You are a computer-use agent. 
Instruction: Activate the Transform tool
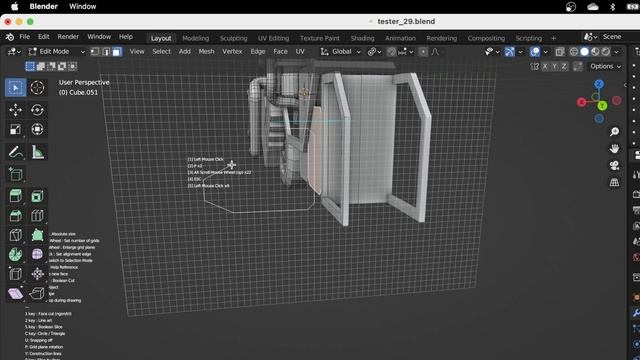(x=37, y=129)
